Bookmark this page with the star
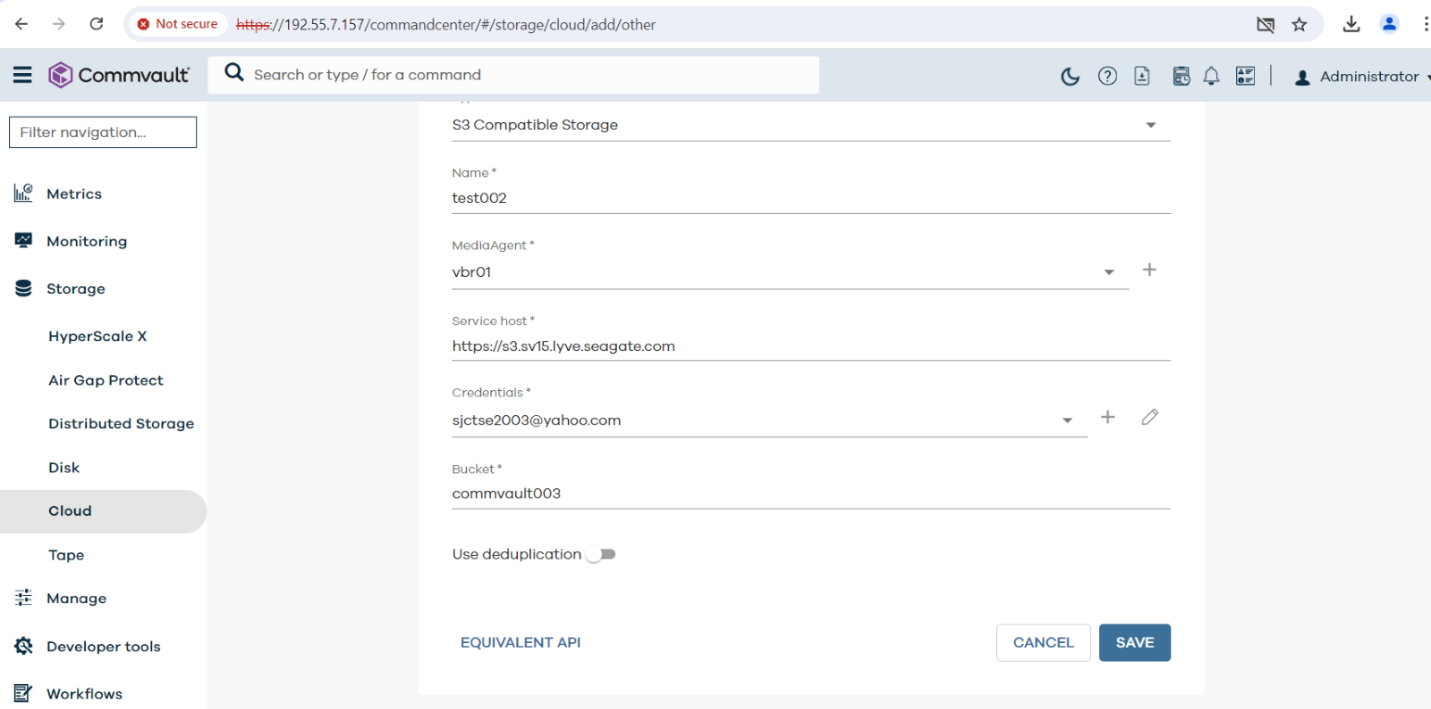This screenshot has width=1431, height=709. (1299, 24)
